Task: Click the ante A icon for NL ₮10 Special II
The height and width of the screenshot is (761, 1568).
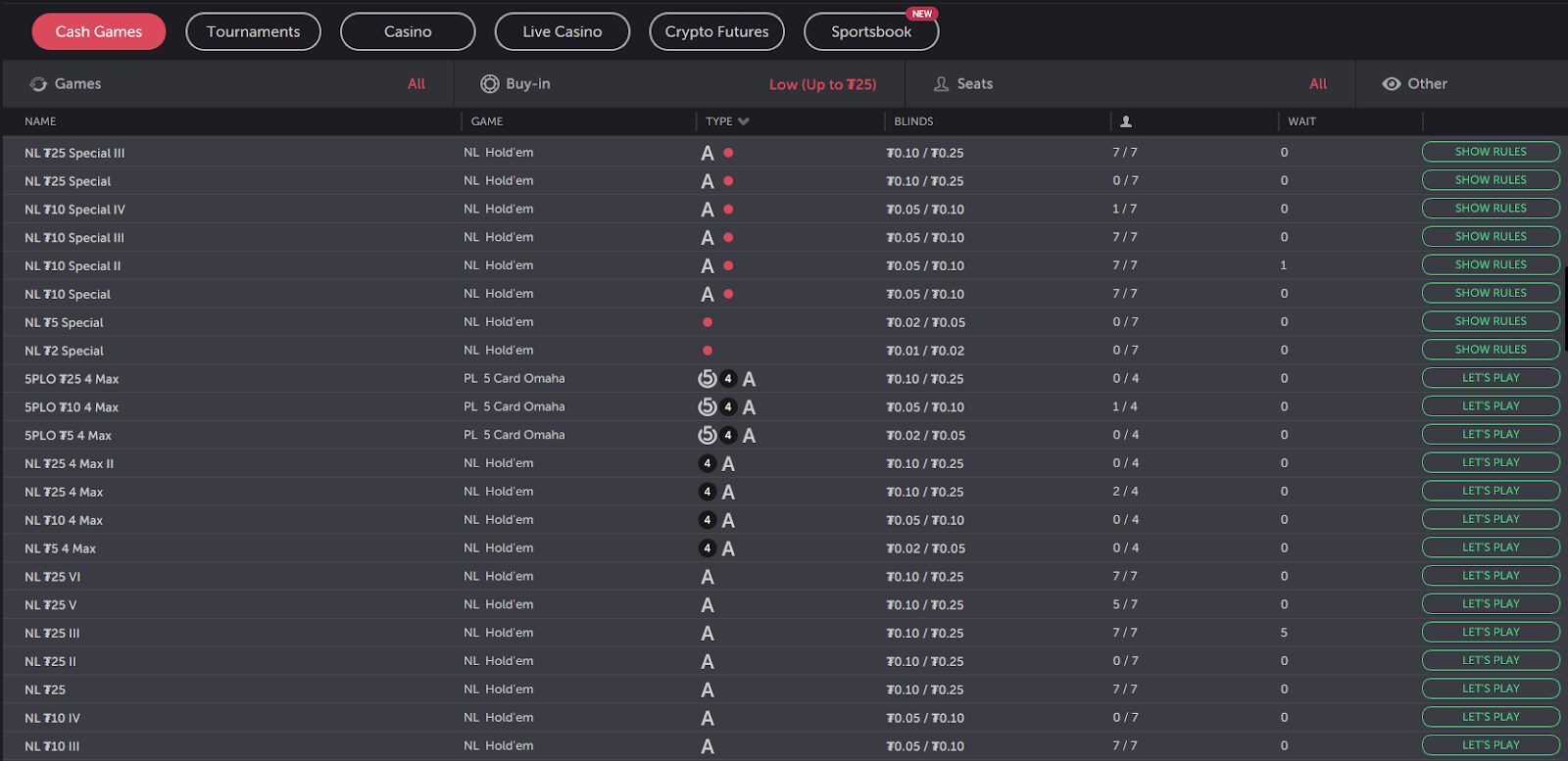Action: 708,265
